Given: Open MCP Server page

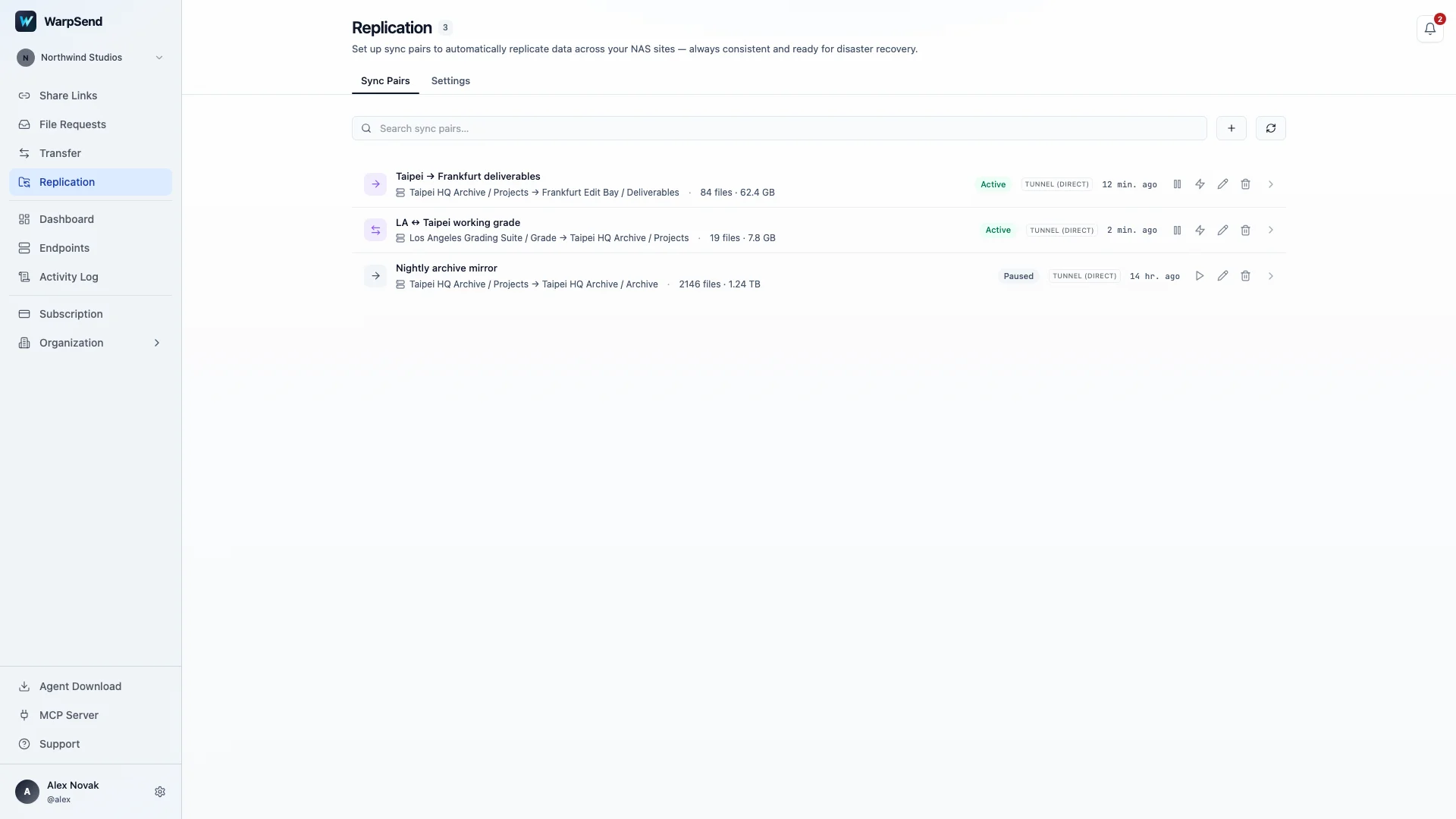Looking at the screenshot, I should pyautogui.click(x=91, y=715).
